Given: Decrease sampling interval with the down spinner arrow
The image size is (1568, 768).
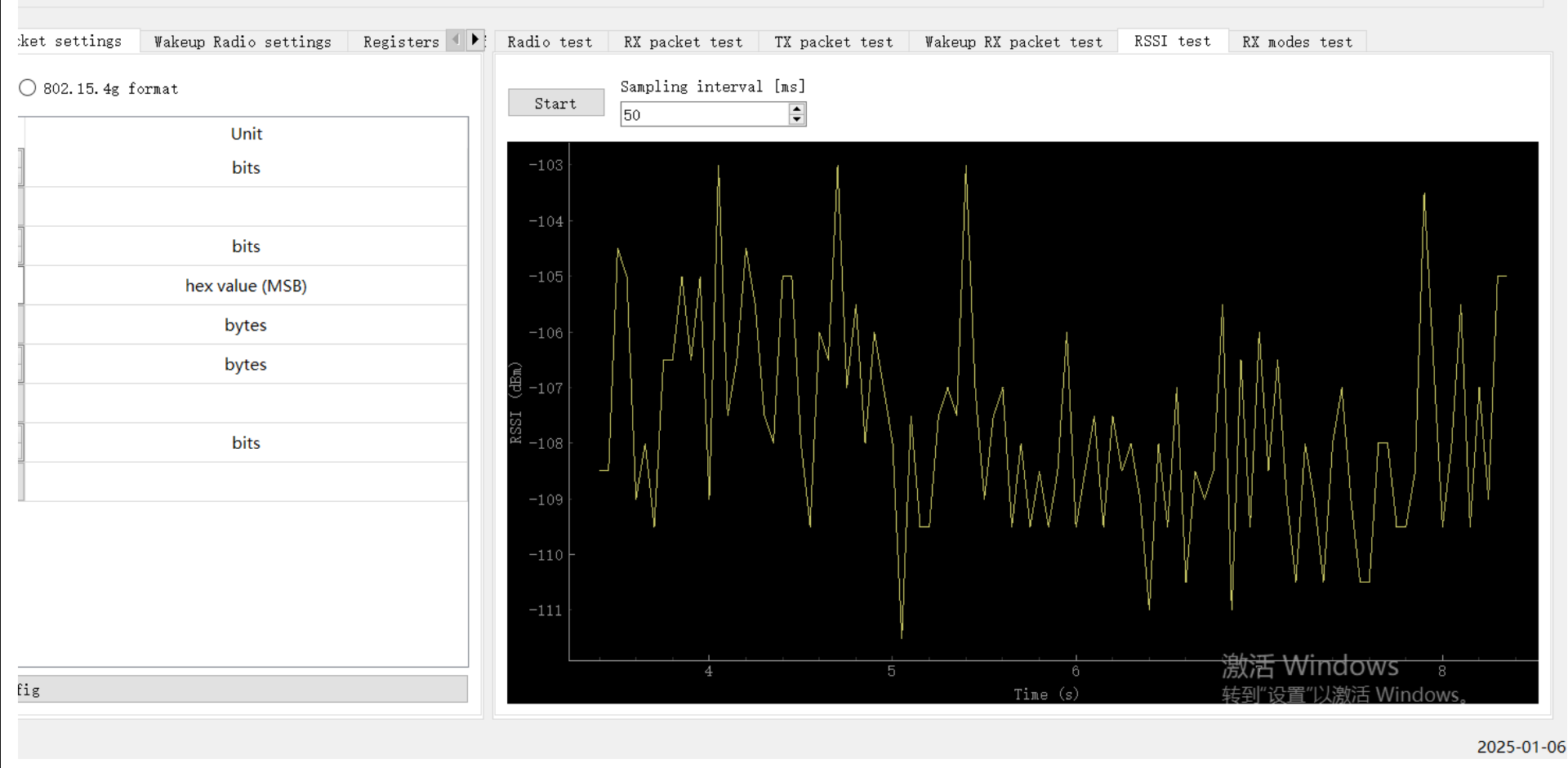Looking at the screenshot, I should tap(796, 119).
